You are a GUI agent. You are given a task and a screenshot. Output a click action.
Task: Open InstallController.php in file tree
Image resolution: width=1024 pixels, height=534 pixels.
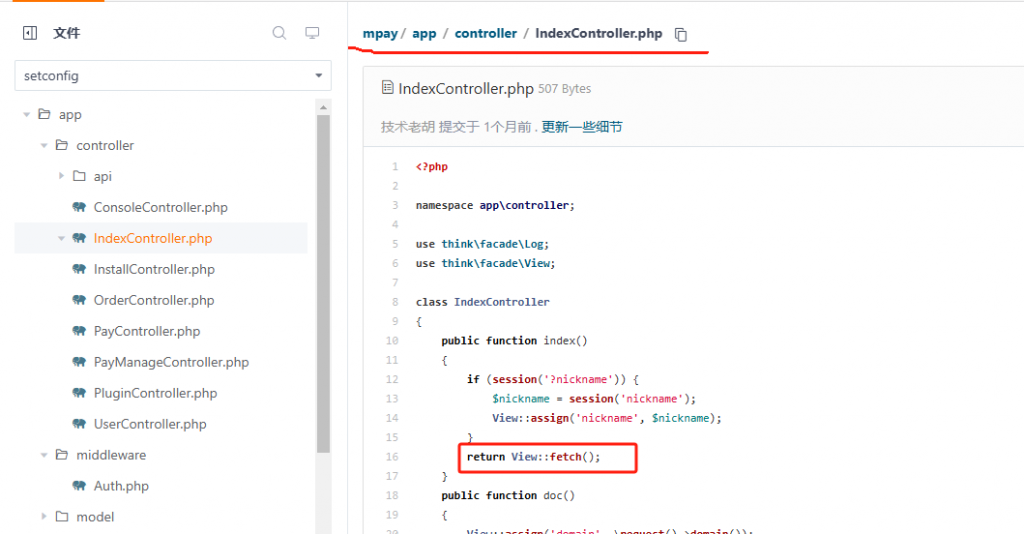pos(154,269)
